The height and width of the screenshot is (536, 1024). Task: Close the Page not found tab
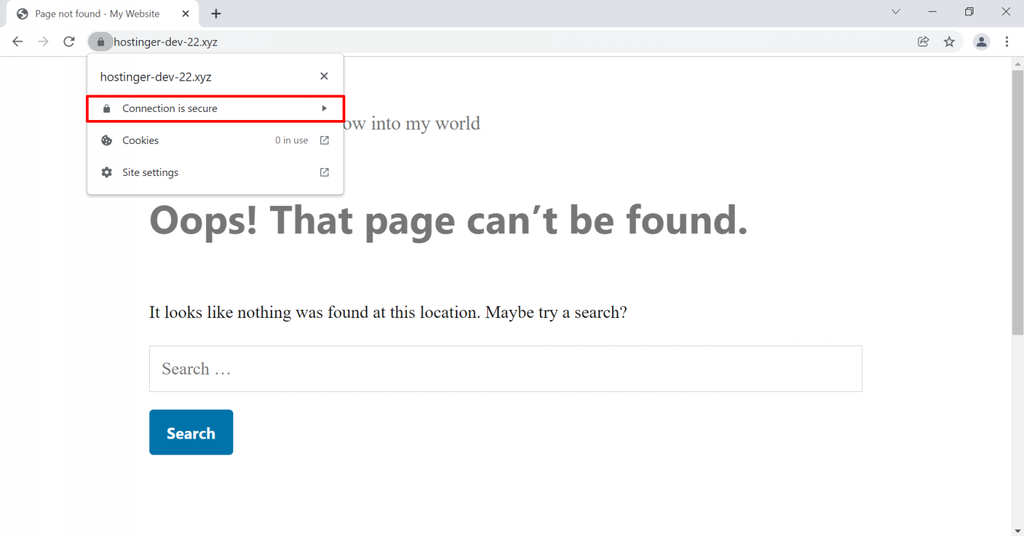185,14
